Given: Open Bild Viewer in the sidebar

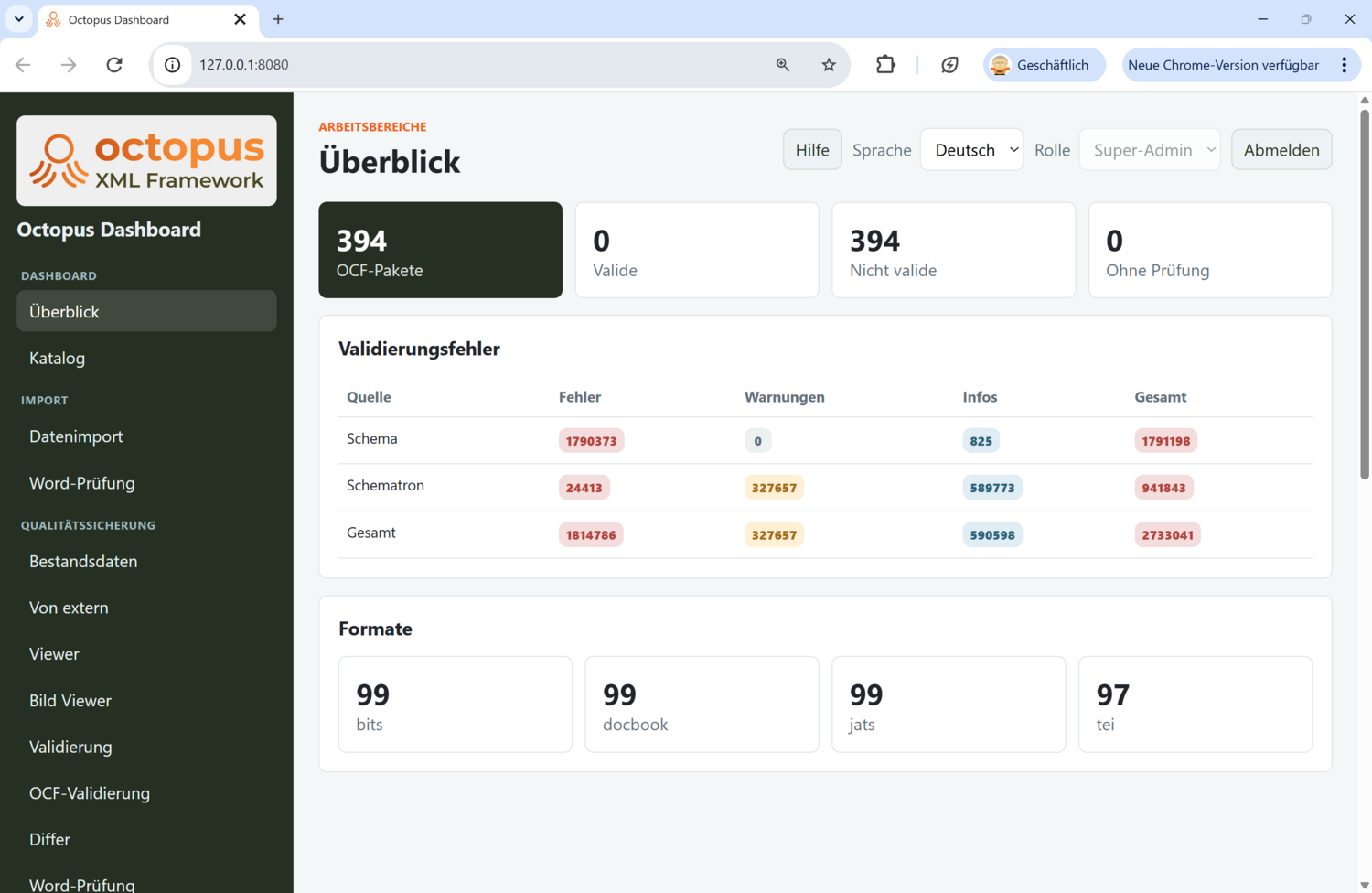Looking at the screenshot, I should tap(146, 701).
